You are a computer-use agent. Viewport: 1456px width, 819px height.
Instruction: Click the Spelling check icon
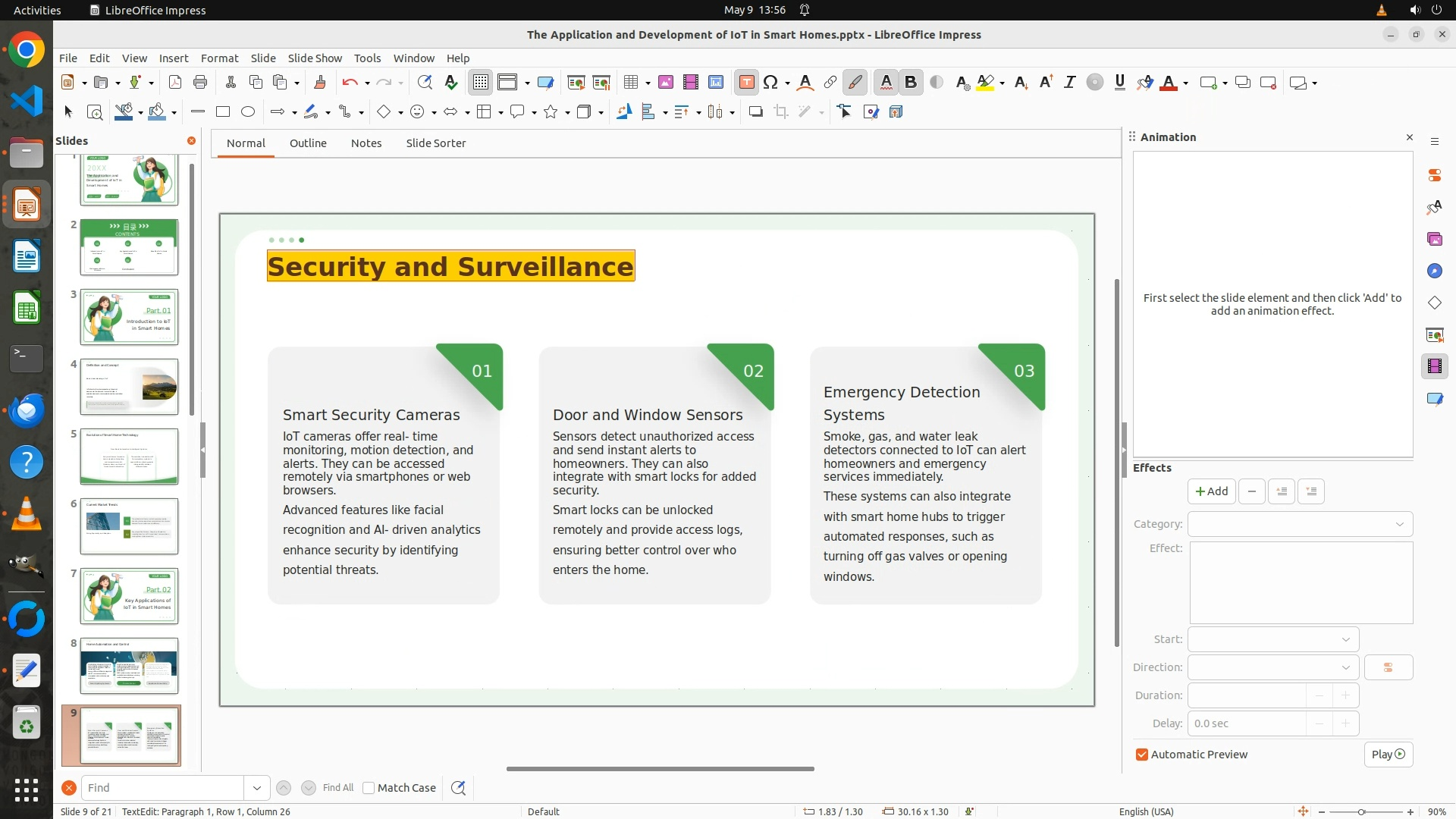[x=451, y=83]
